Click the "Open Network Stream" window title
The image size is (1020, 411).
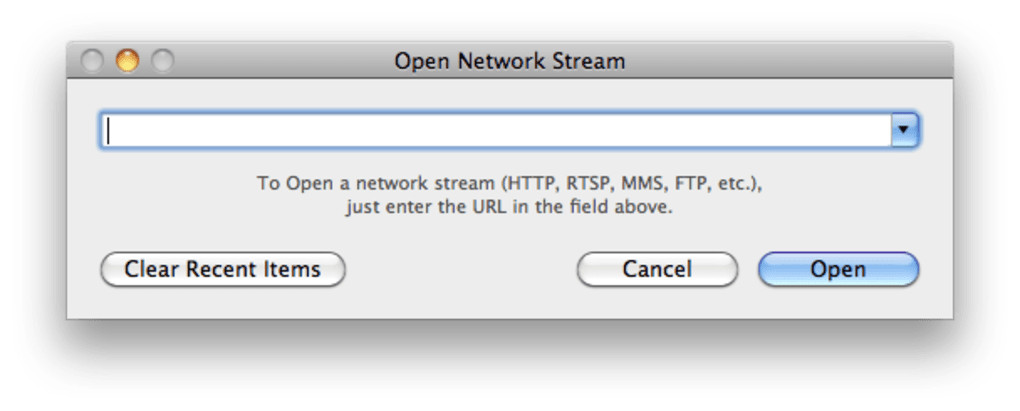point(509,61)
